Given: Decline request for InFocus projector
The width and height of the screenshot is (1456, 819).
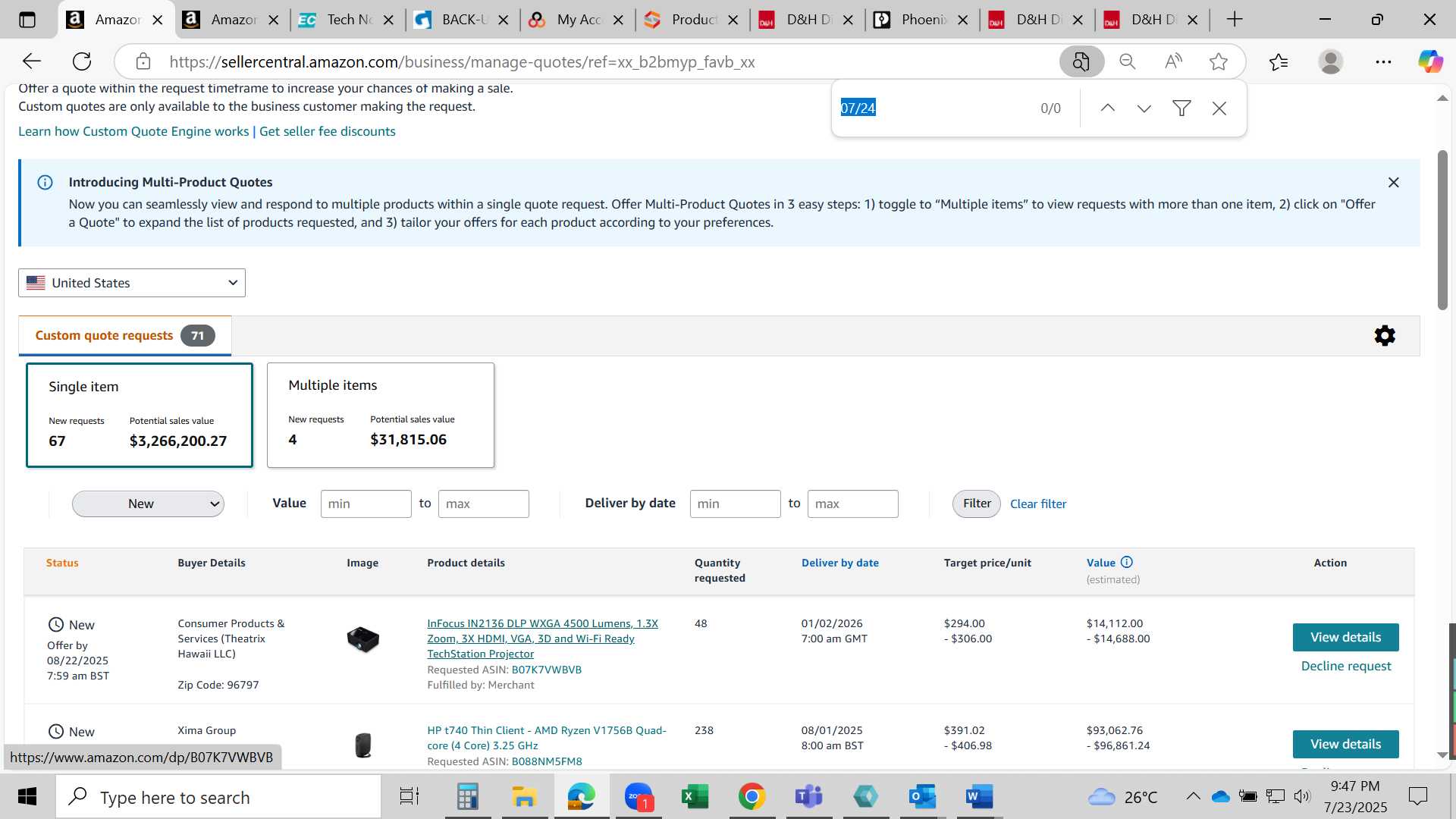Looking at the screenshot, I should 1346,666.
